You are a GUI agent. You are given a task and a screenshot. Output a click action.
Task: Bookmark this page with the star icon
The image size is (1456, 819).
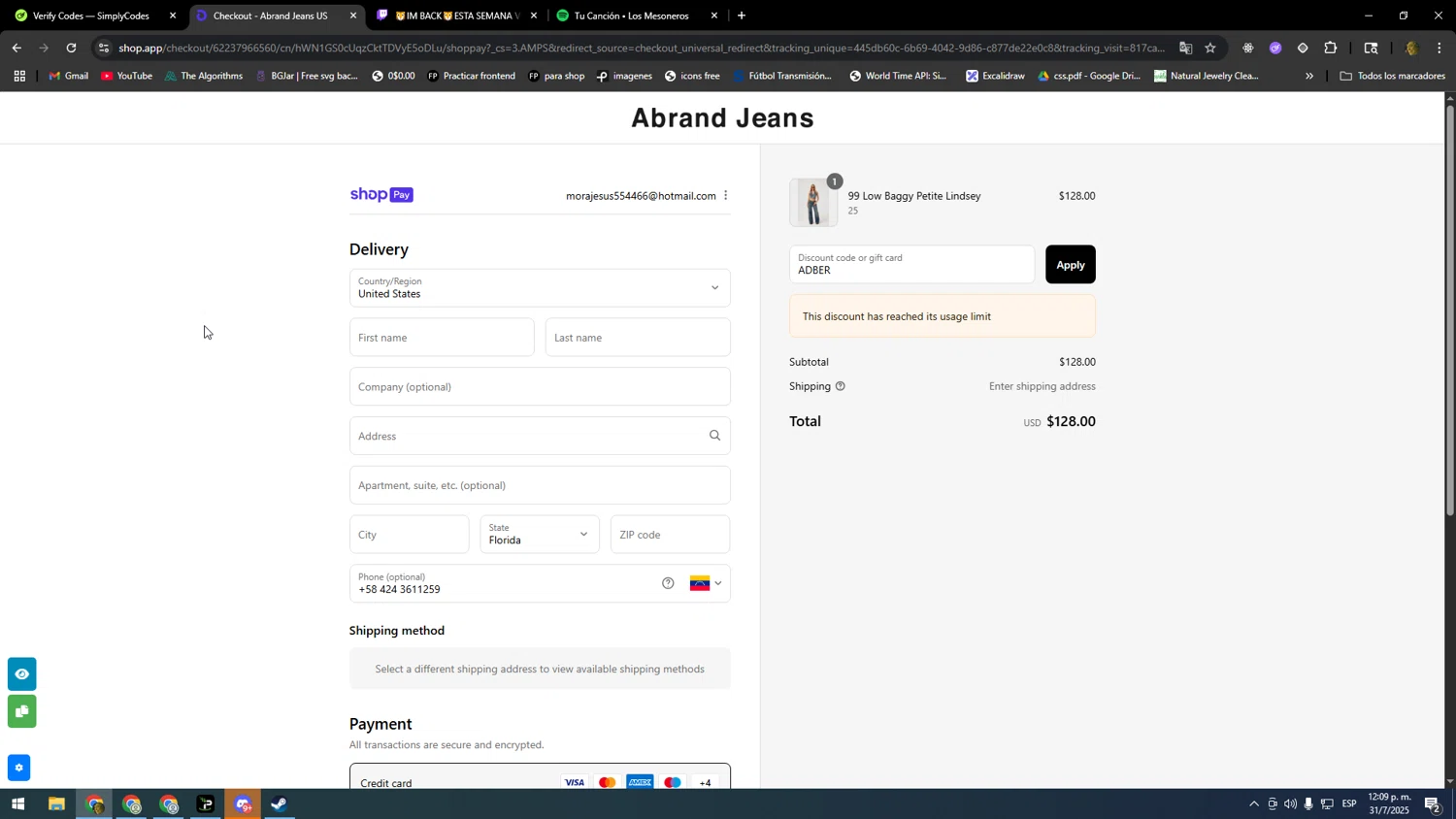[x=1210, y=48]
